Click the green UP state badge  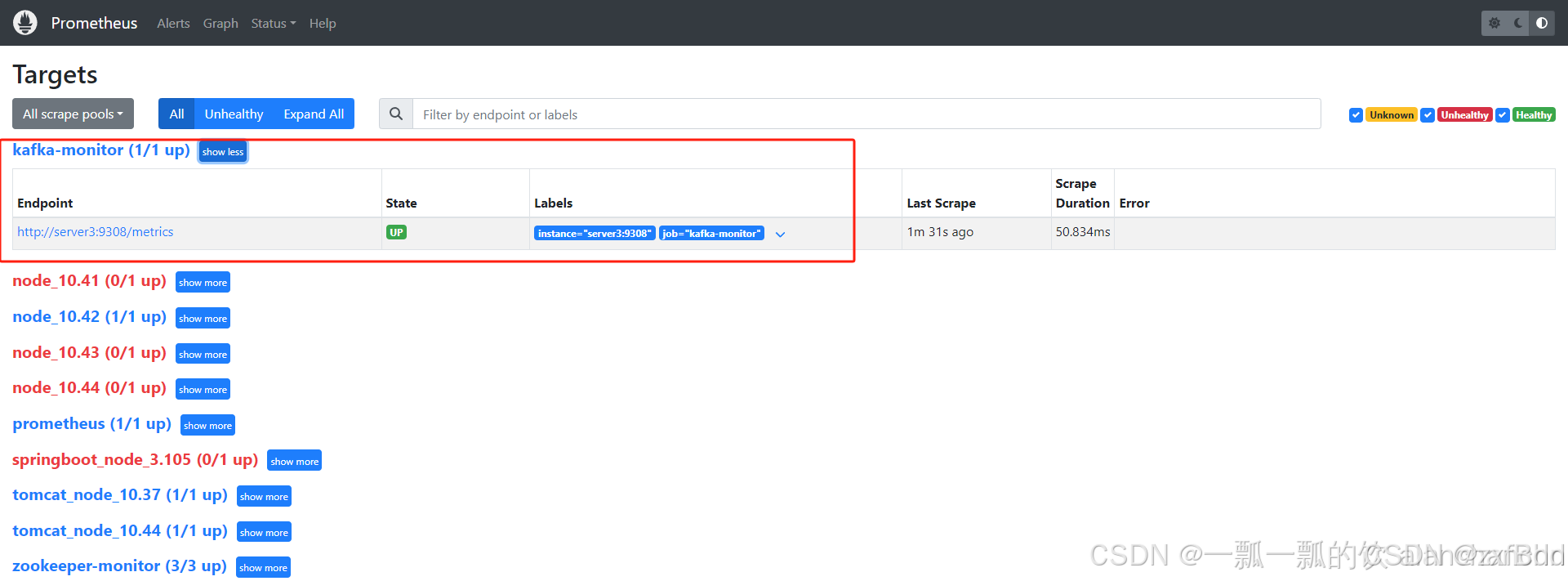(x=396, y=233)
